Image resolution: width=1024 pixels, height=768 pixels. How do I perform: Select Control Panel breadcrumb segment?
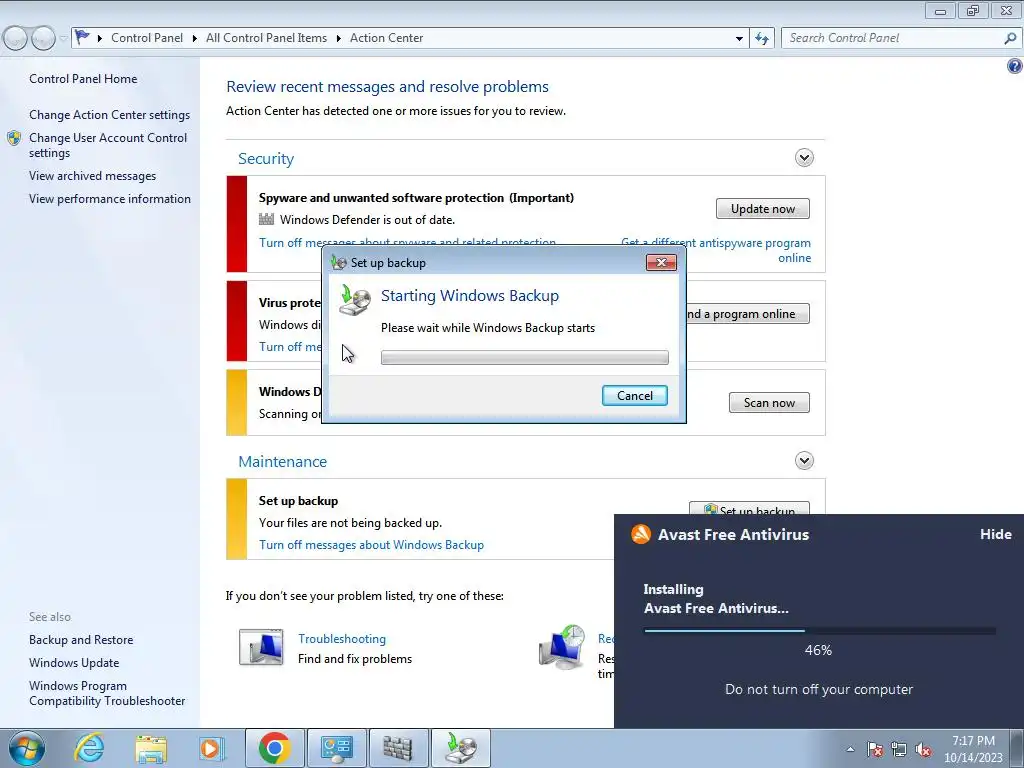147,38
